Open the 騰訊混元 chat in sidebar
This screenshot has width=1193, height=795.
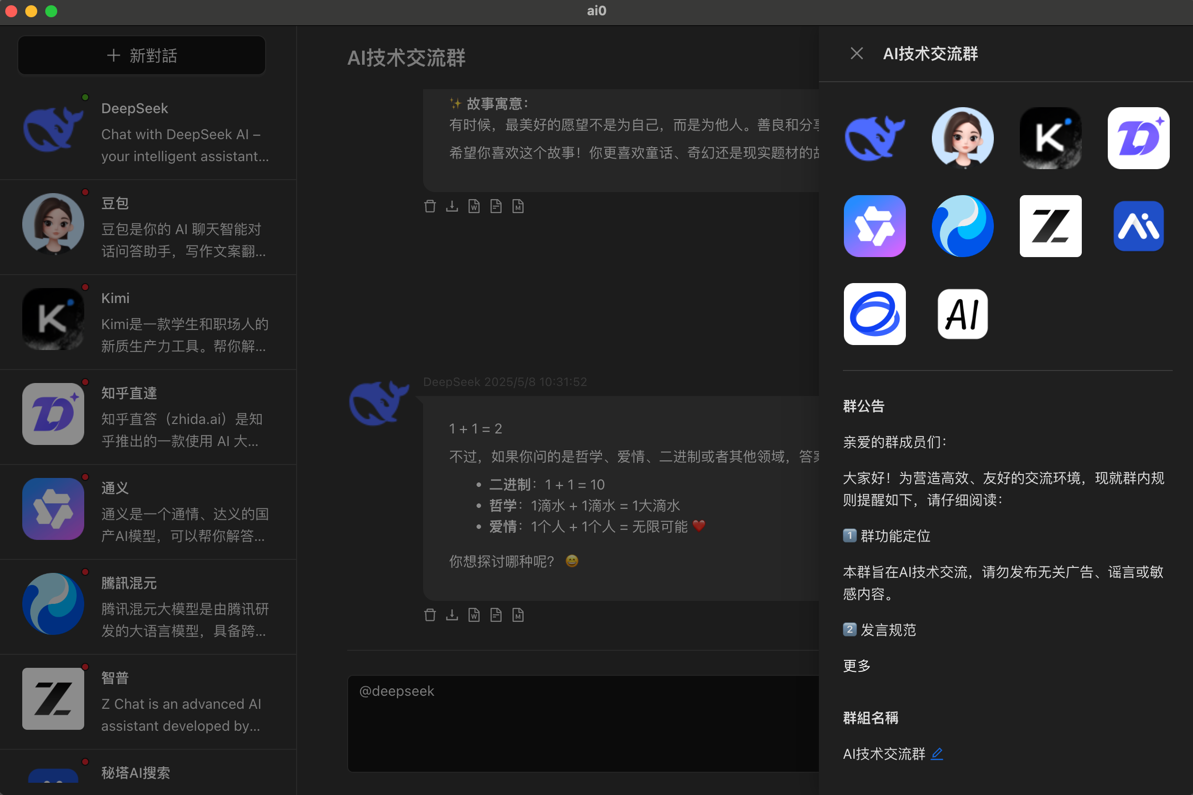[x=148, y=607]
